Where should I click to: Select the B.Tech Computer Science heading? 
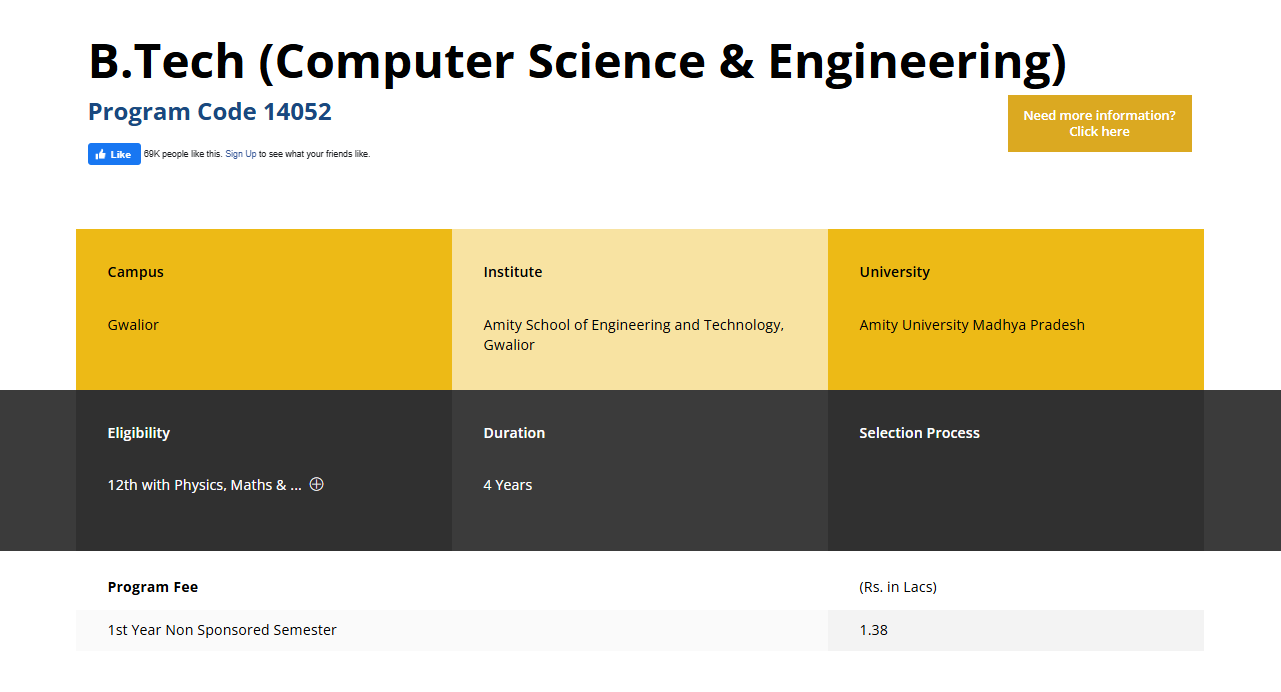[x=577, y=61]
